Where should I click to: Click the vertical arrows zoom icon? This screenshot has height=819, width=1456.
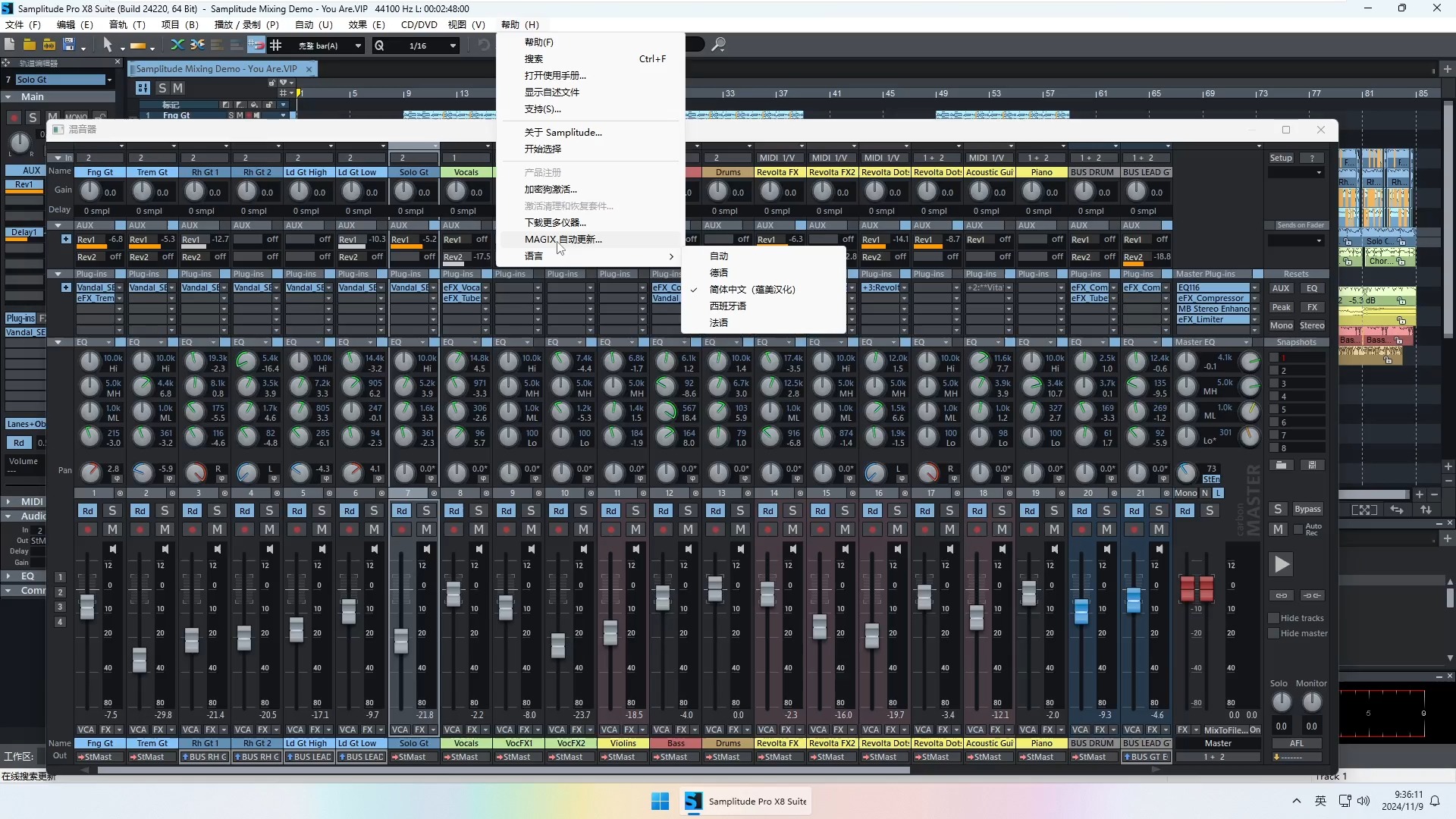tap(1426, 510)
